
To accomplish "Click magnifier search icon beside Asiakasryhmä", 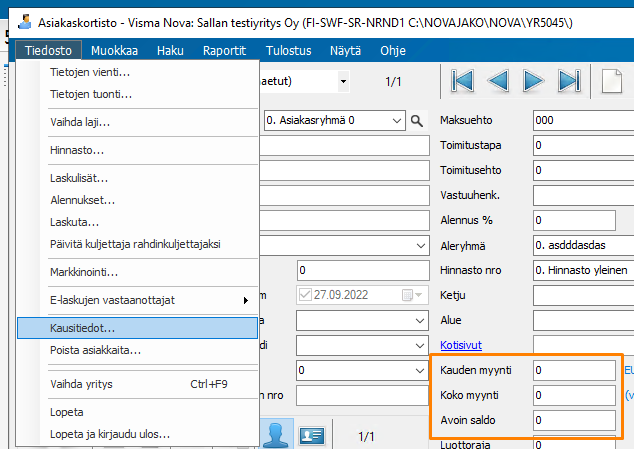I will [x=416, y=121].
